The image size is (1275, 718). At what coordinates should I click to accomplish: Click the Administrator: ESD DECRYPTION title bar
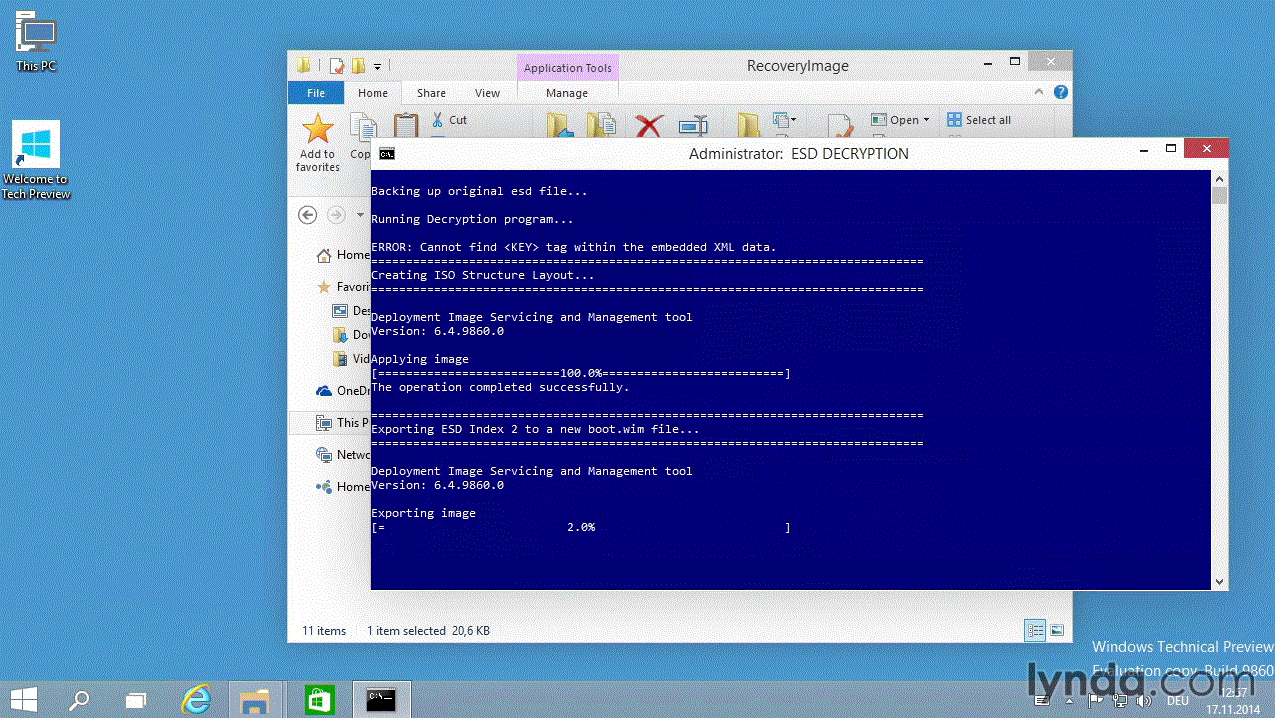pos(798,154)
